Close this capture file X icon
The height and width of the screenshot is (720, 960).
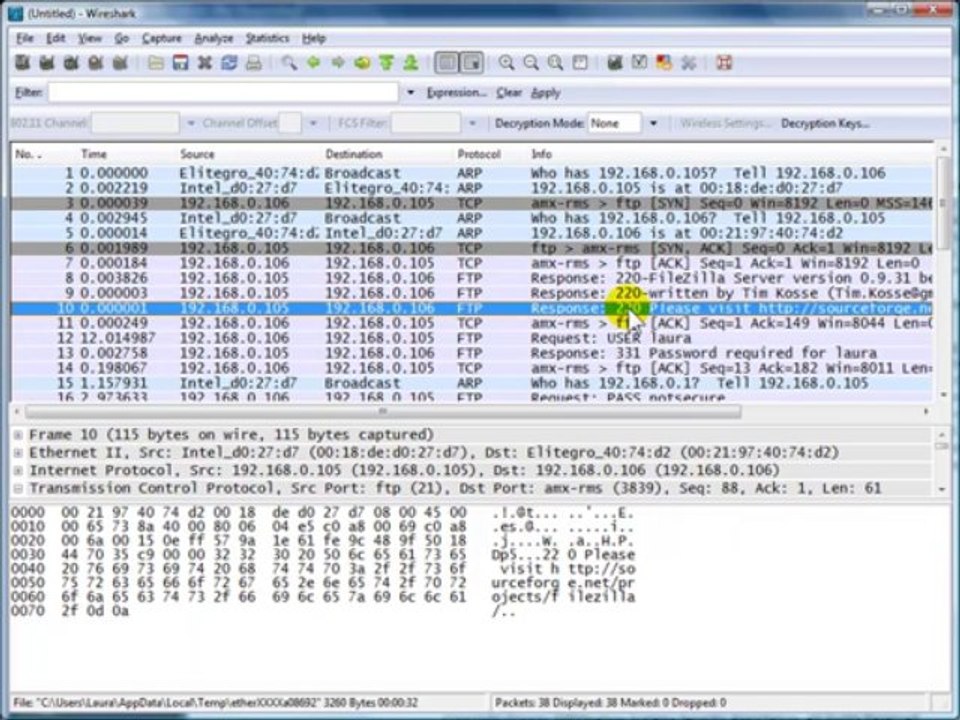pyautogui.click(x=205, y=62)
